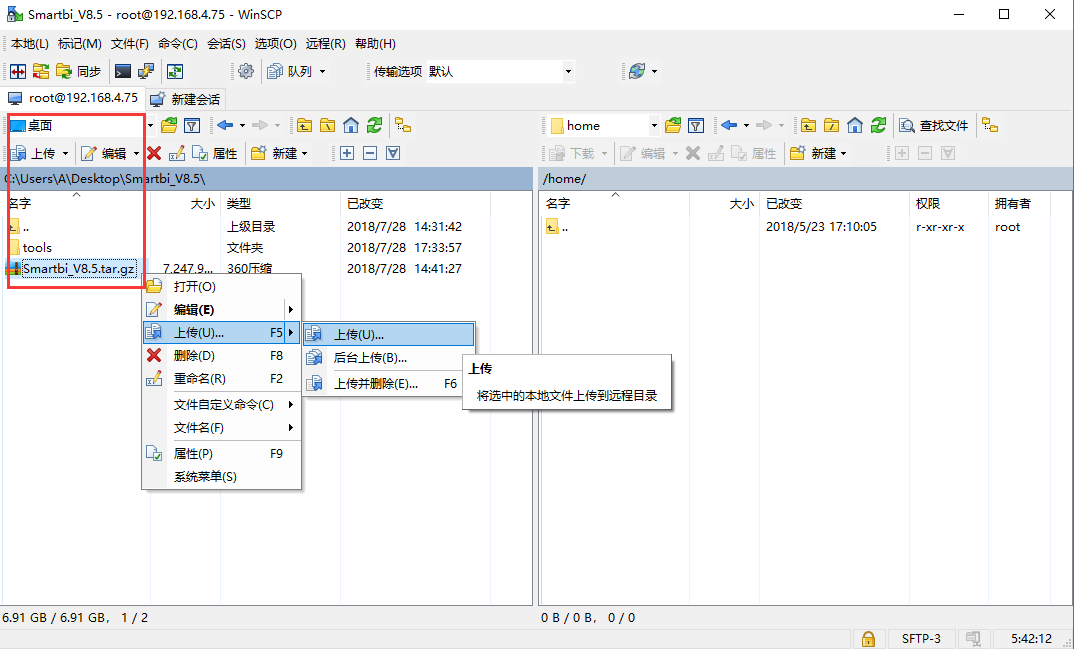Click the globe refresh icon in top toolbar
The image size is (1074, 649).
(x=637, y=71)
